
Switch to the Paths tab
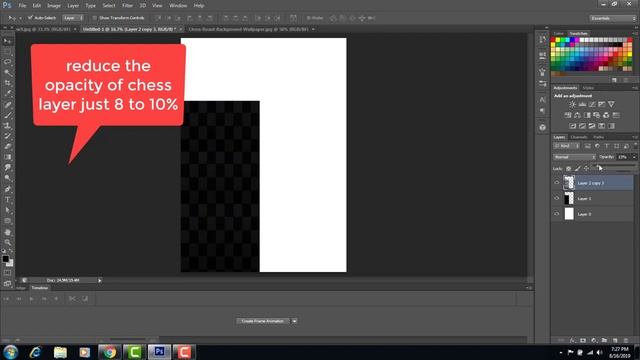coord(598,137)
